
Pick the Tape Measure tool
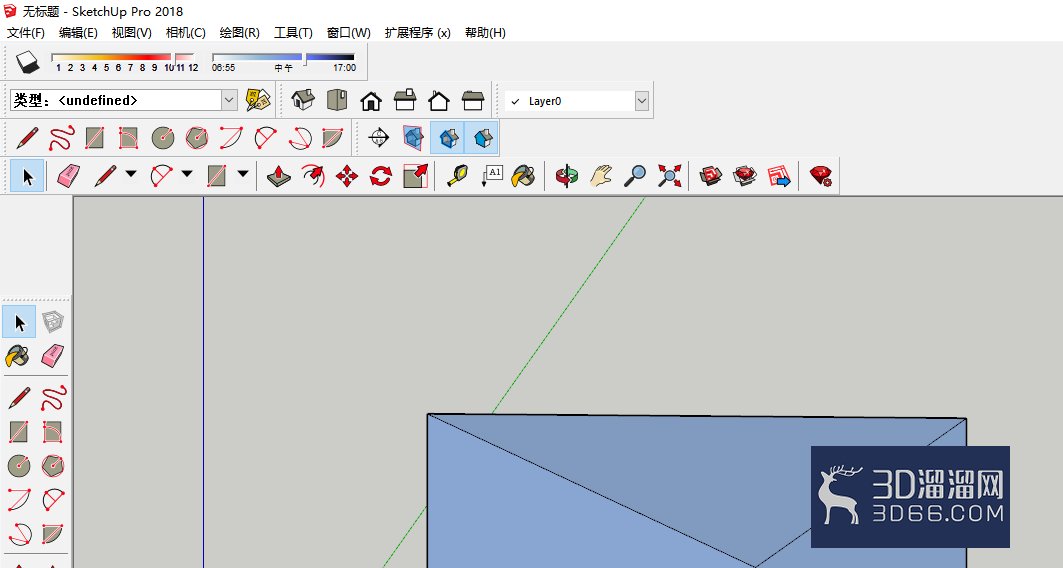458,176
